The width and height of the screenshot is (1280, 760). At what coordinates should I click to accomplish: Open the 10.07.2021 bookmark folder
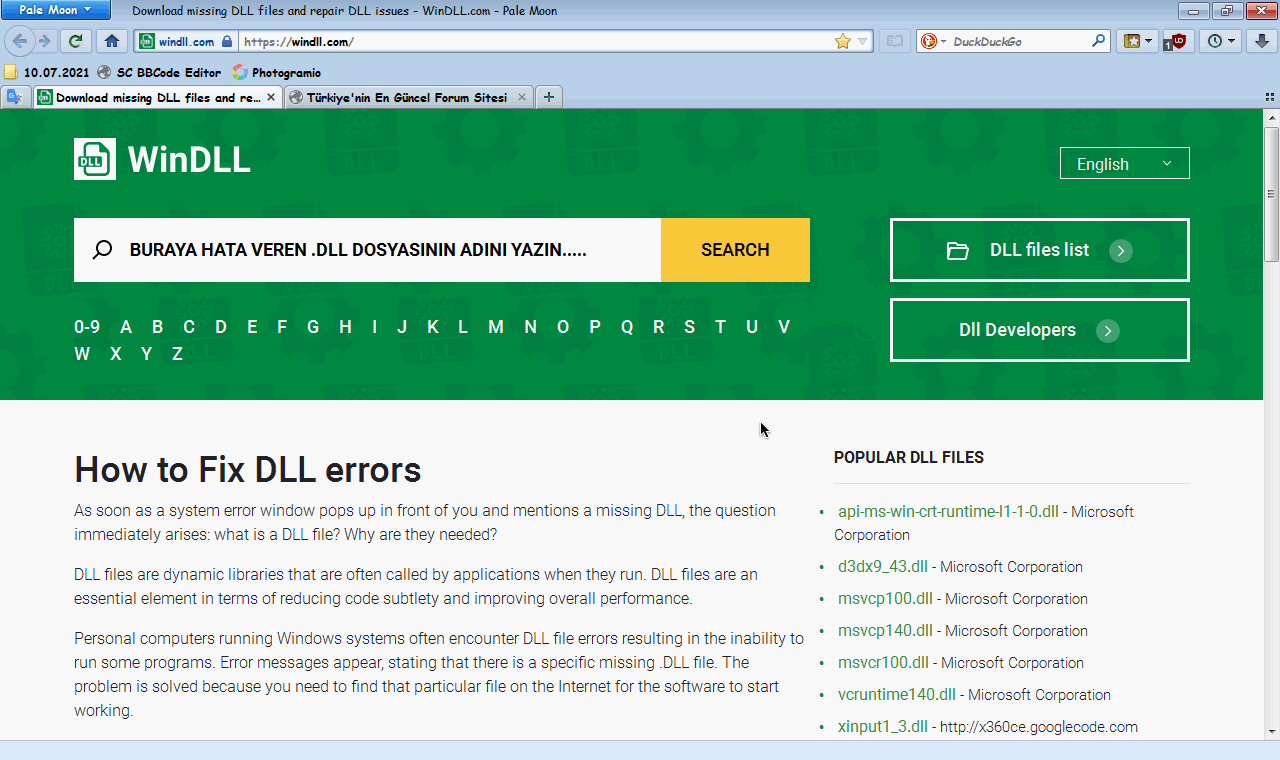point(46,72)
